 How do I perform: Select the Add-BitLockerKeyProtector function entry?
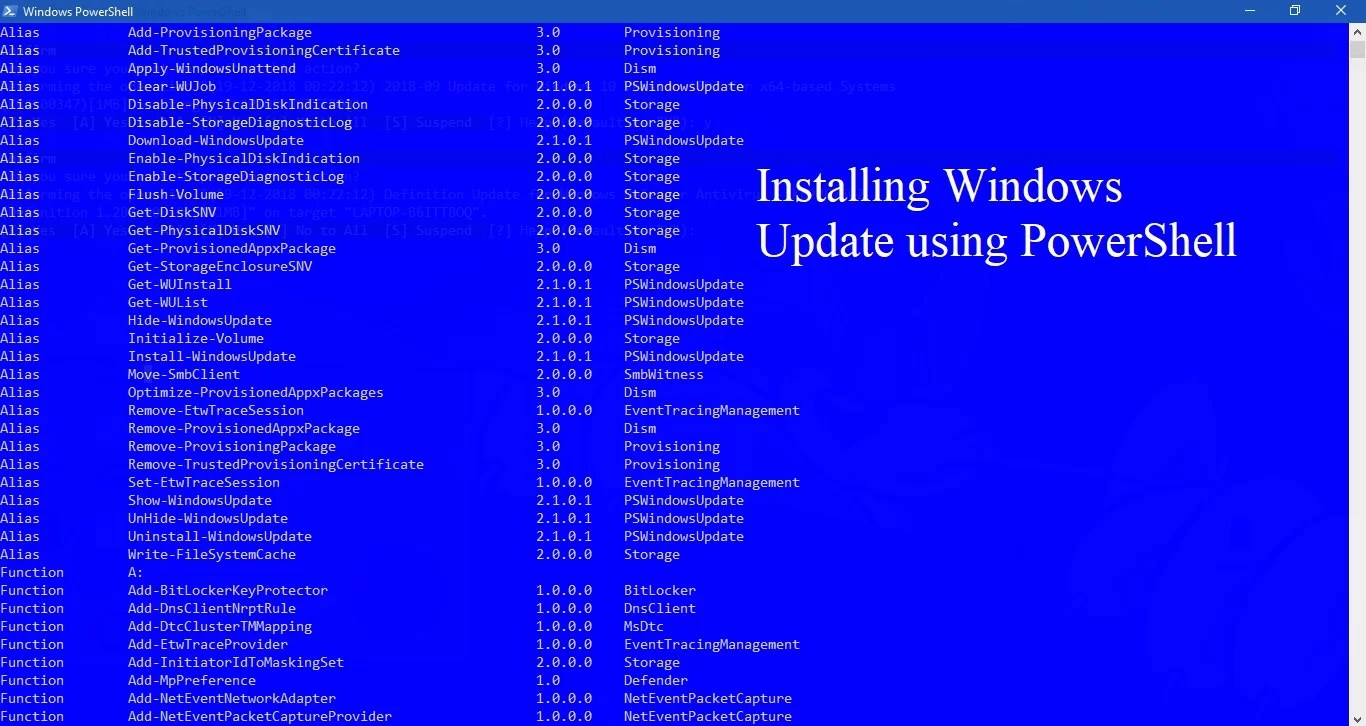(x=227, y=590)
